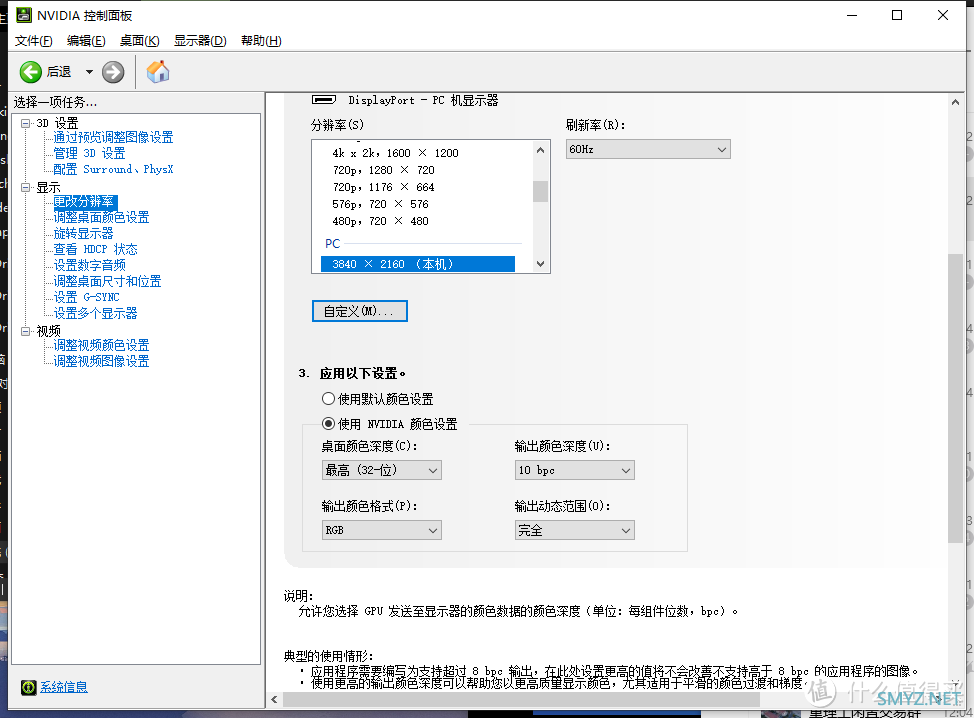The image size is (974, 718).
Task: Select 使用默认颜色设置 radio button
Action: pos(328,399)
